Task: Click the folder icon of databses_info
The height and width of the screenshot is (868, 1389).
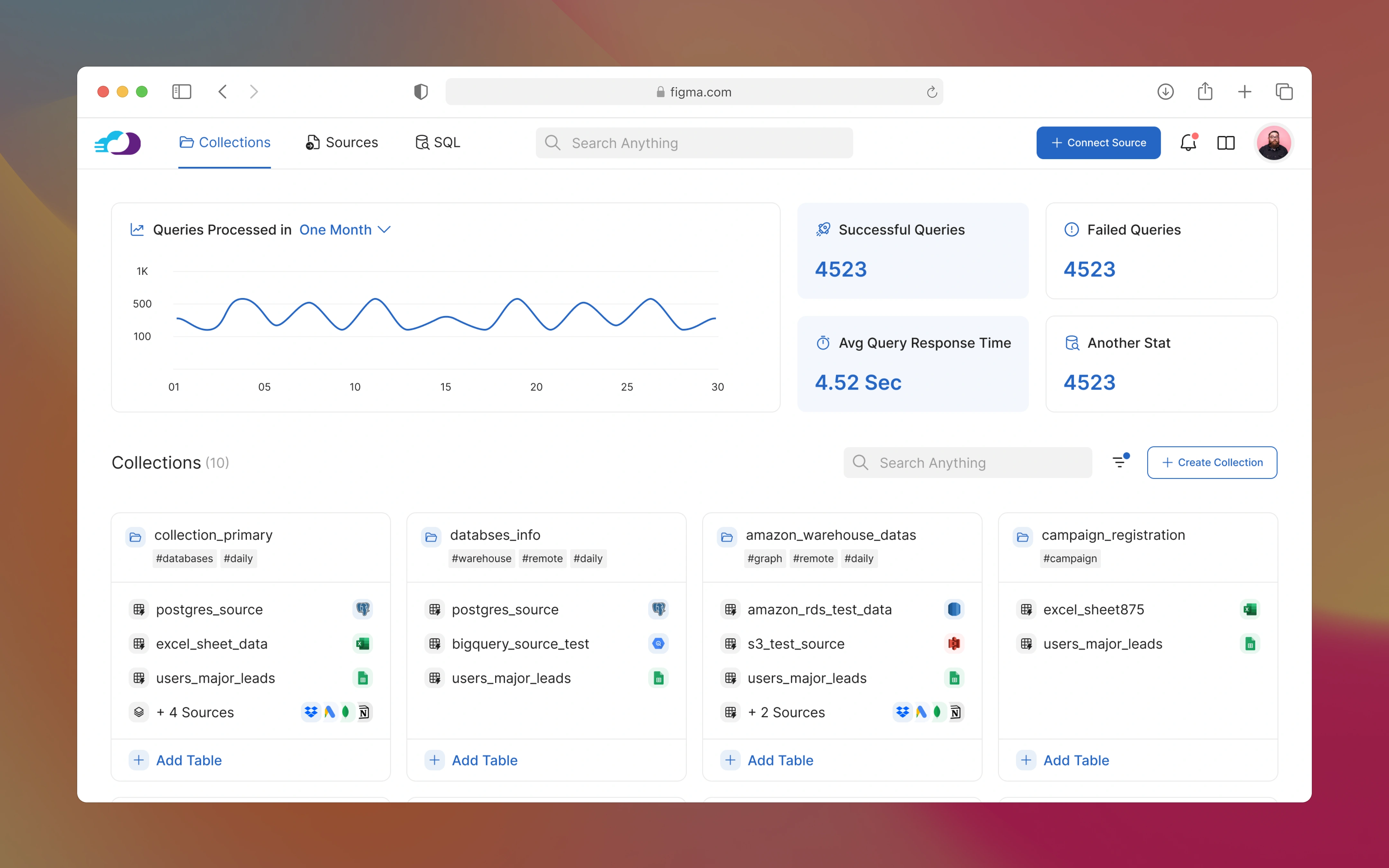Action: coord(431,537)
